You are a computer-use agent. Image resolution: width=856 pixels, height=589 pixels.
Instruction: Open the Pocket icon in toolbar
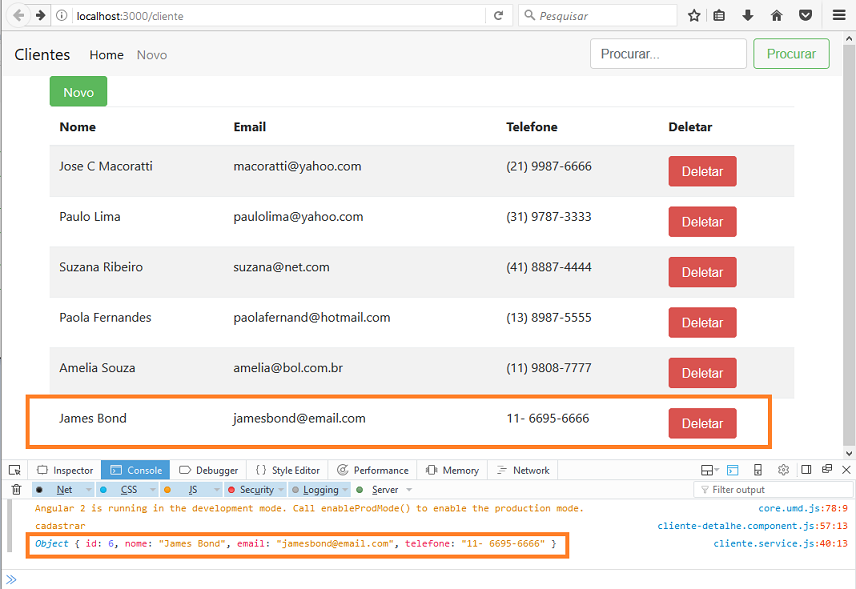(x=805, y=15)
